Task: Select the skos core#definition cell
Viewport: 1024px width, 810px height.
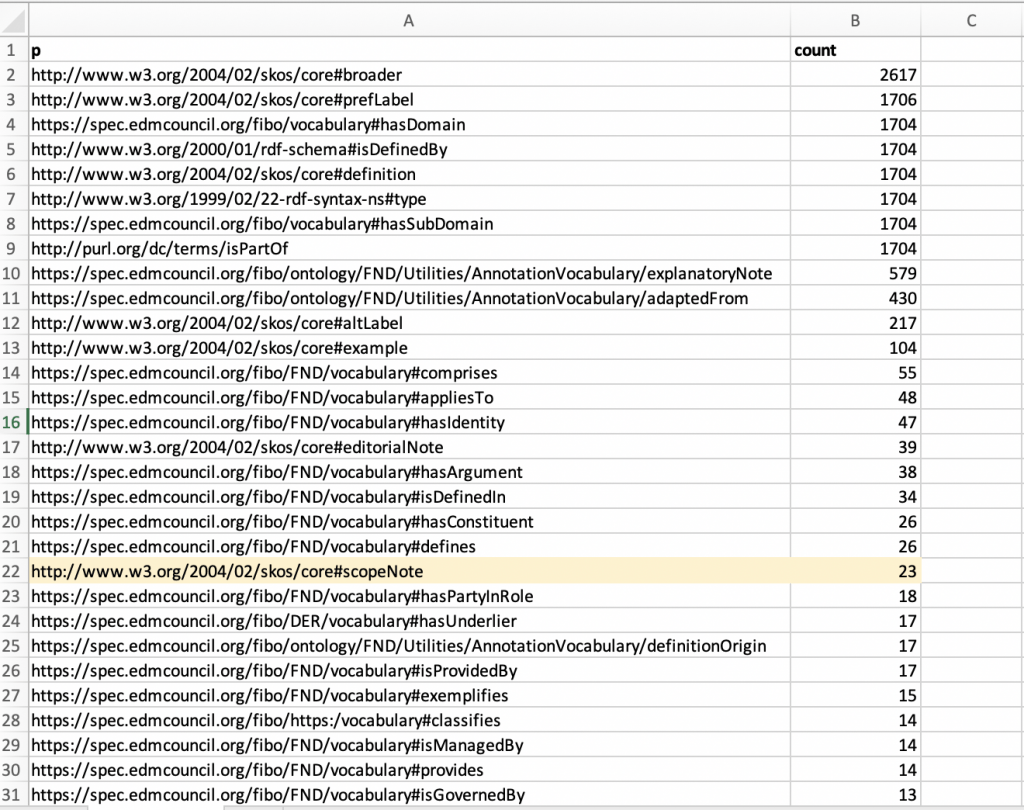Action: click(x=409, y=174)
